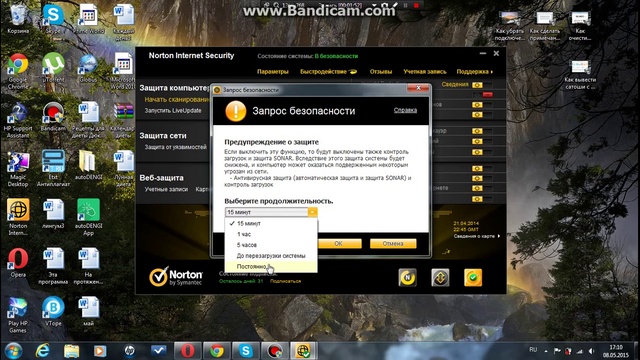This screenshot has width=640, height=360.
Task: Expand Поддержка menu in Norton
Action: pos(475,71)
